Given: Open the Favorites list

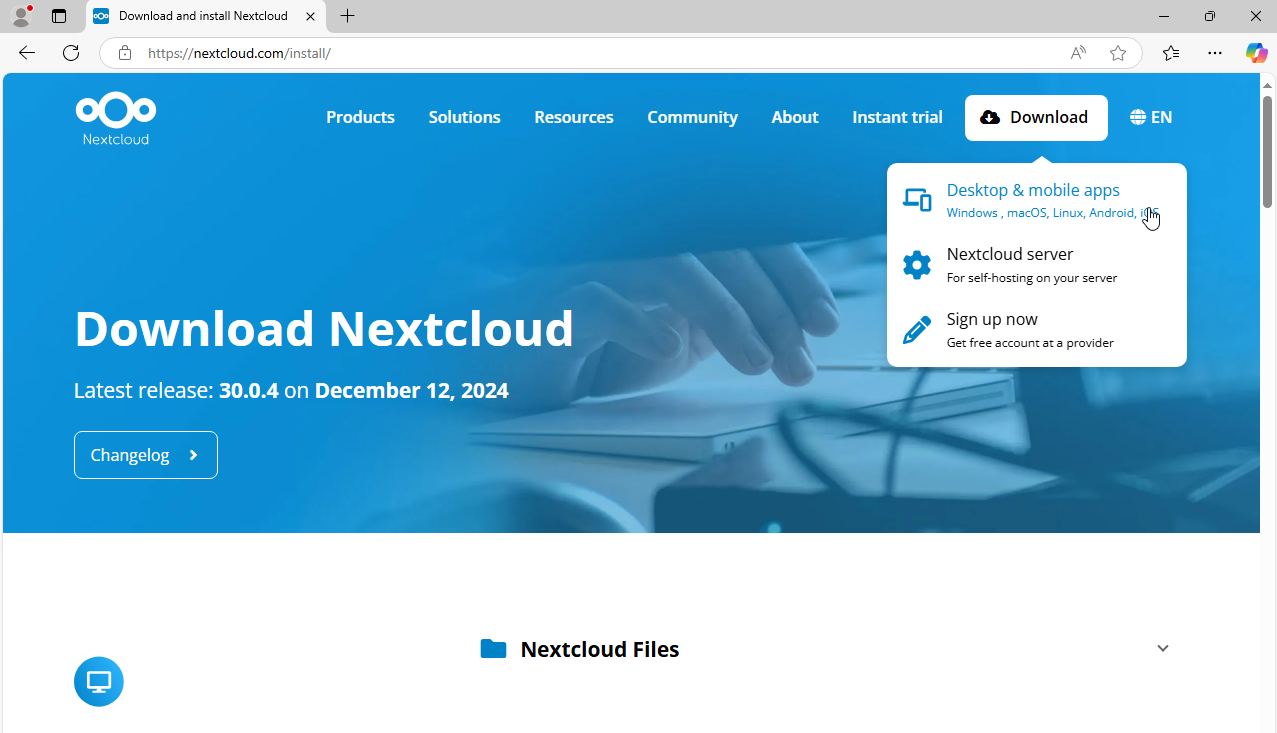Looking at the screenshot, I should point(1171,53).
